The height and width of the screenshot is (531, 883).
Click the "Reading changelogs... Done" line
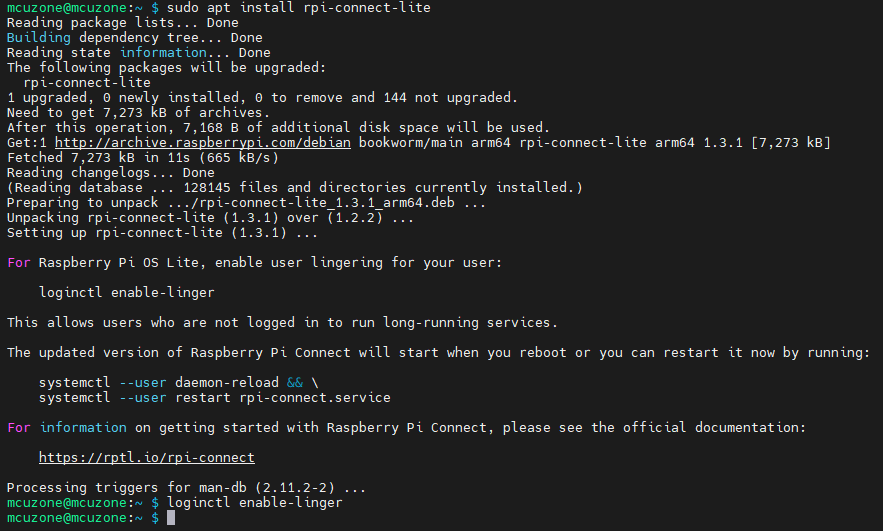coord(110,173)
